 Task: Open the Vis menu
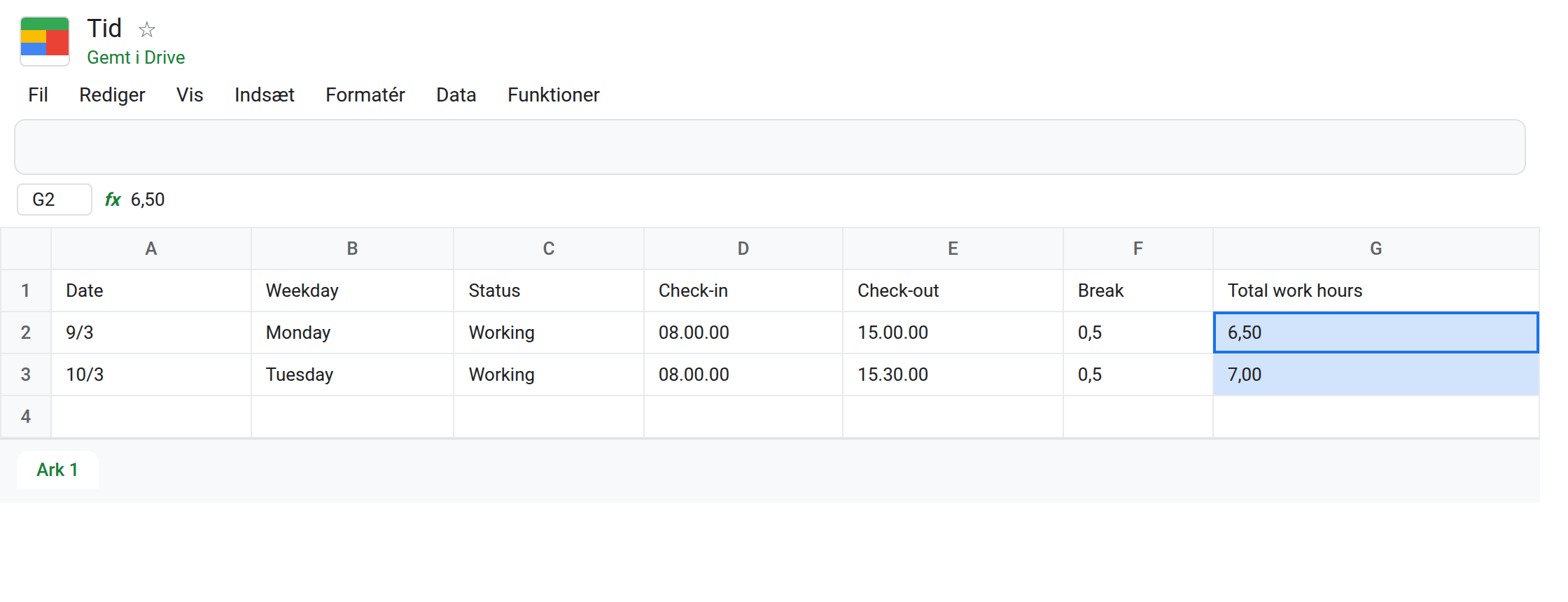point(190,94)
